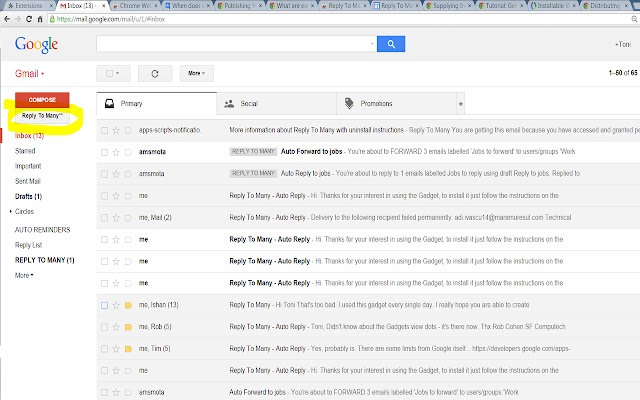This screenshot has width=640, height=400.
Task: Open the More actions dropdown in toolbar
Action: pos(197,73)
